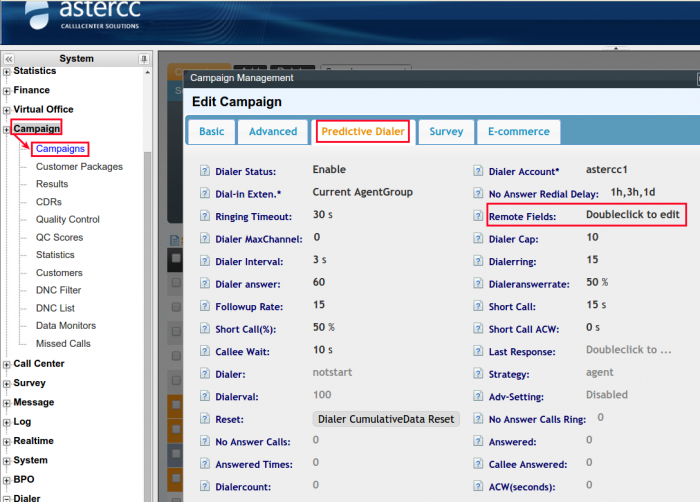Expand the Statistics tree node
The width and height of the screenshot is (700, 502).
(7, 72)
